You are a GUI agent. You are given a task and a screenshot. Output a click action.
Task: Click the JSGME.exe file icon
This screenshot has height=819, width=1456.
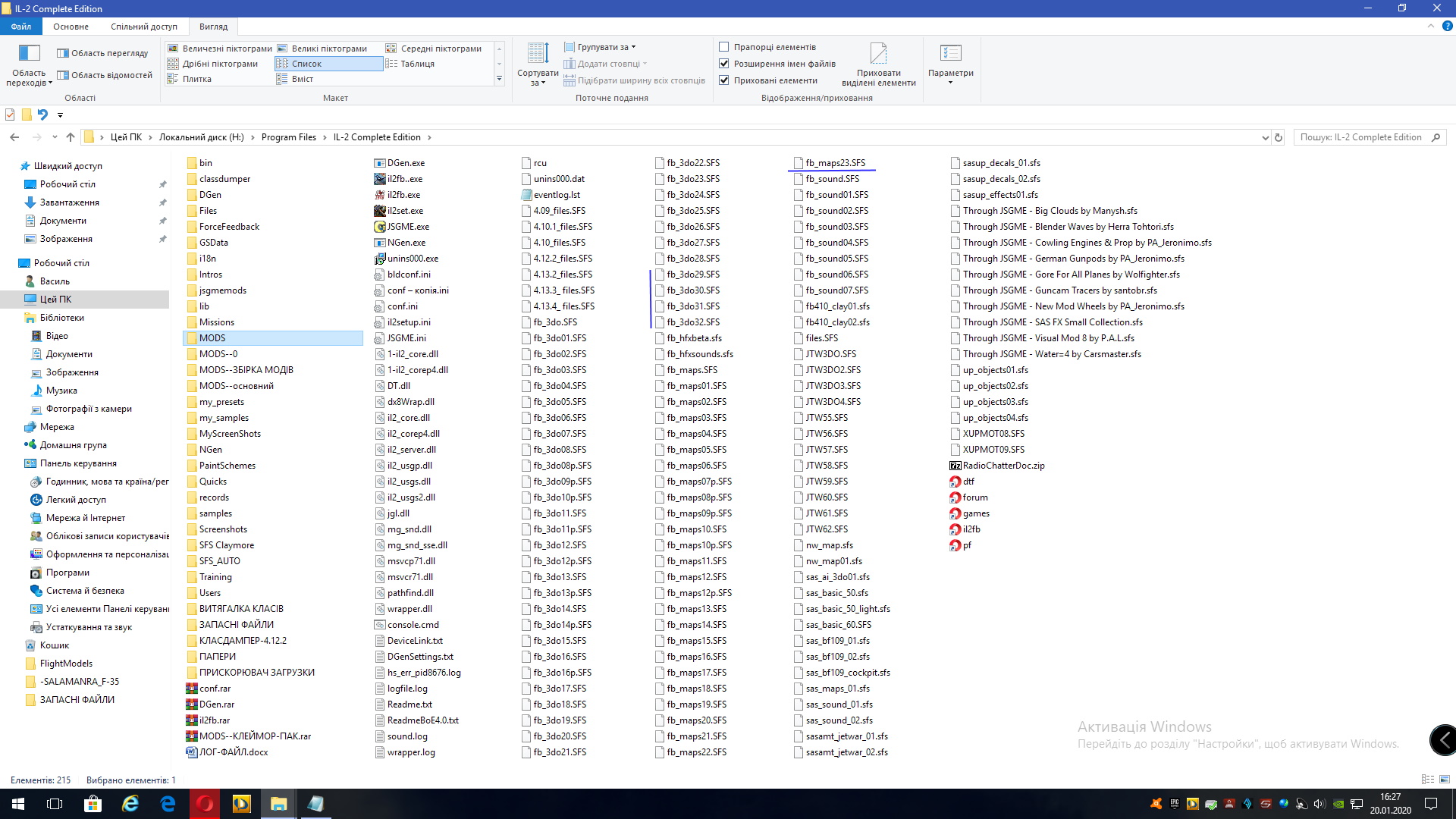tap(380, 227)
